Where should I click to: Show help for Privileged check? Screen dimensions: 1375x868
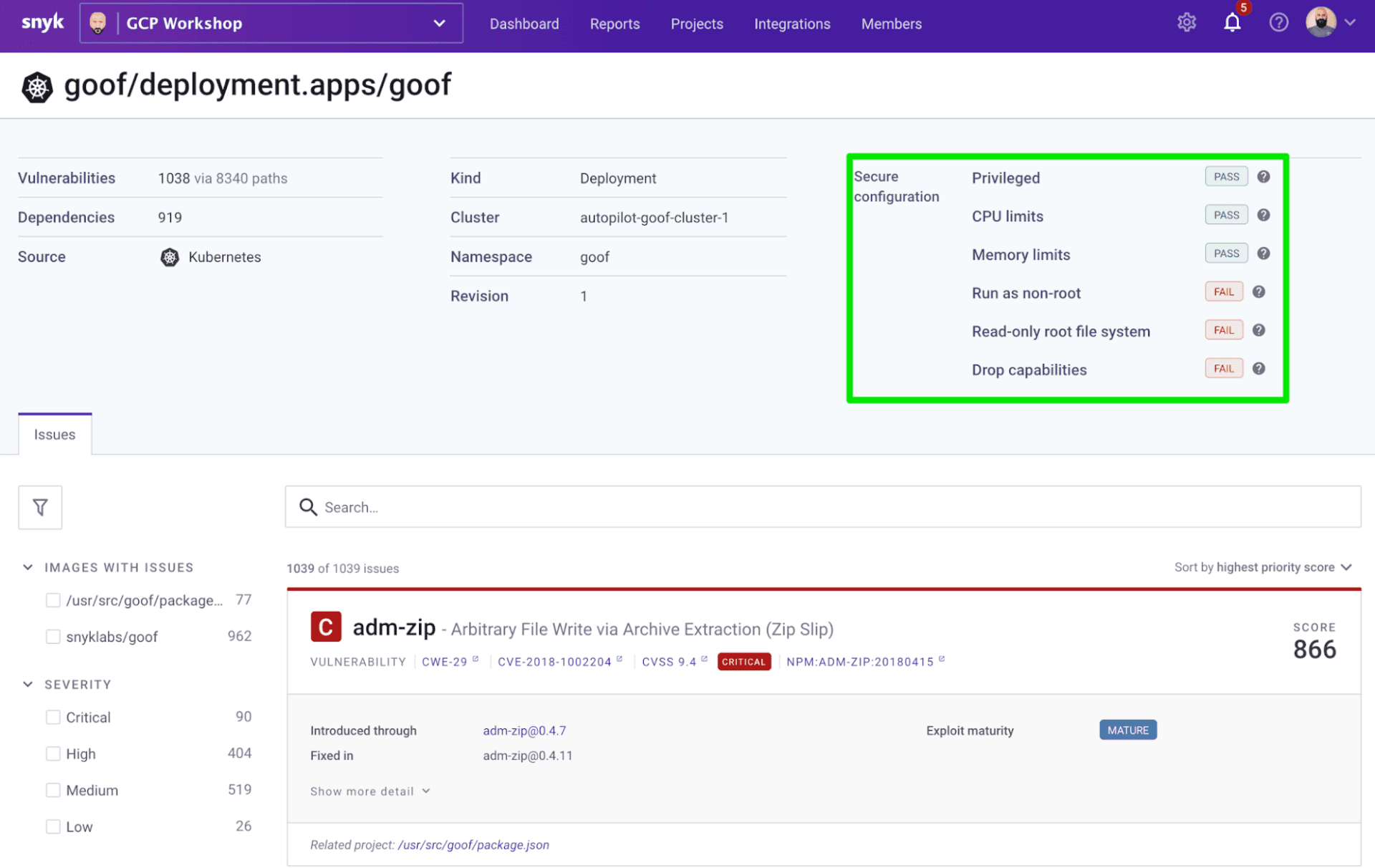[x=1263, y=177]
